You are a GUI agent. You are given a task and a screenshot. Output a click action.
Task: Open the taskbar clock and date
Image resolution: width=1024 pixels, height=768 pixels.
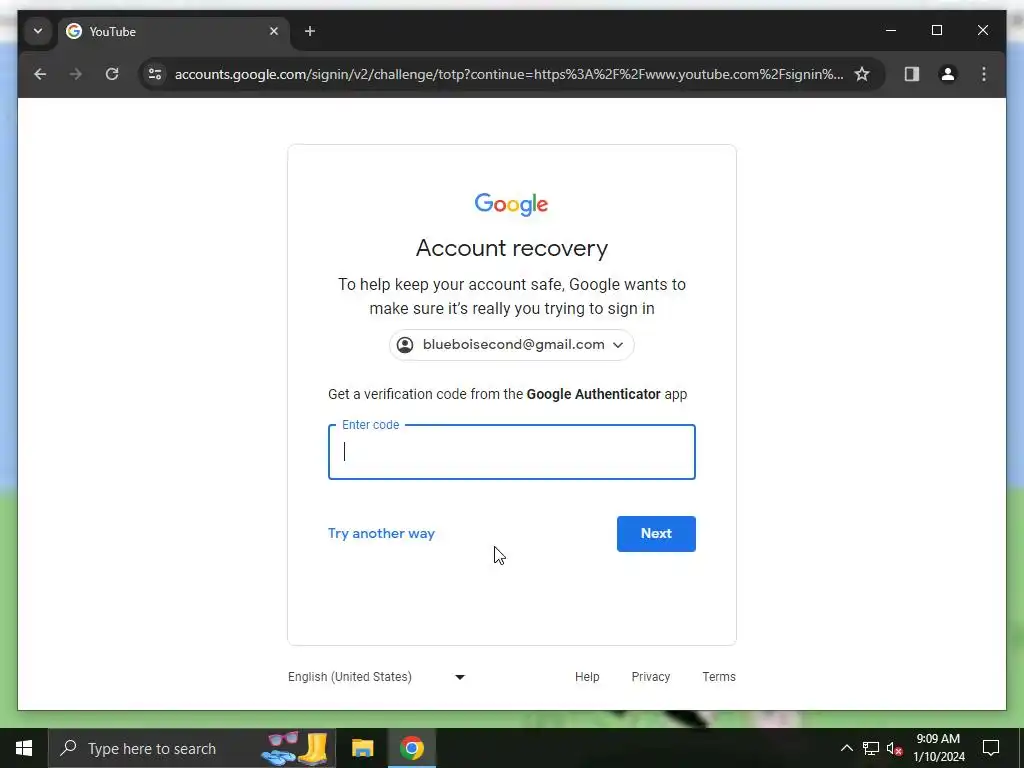pos(938,748)
